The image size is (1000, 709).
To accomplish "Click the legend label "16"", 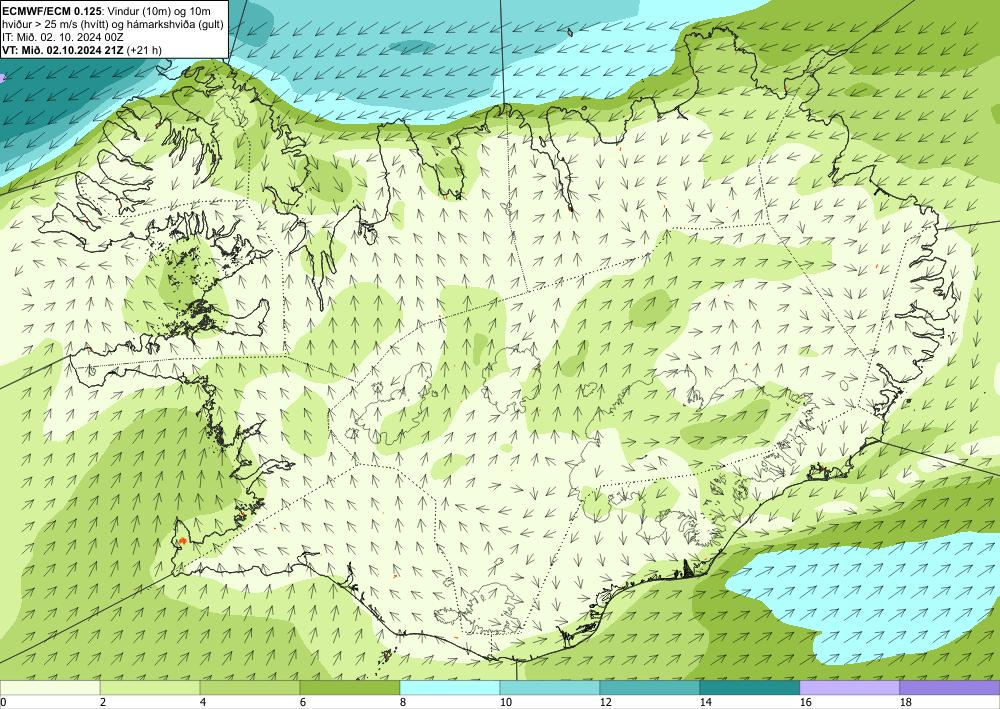I will coord(806,703).
